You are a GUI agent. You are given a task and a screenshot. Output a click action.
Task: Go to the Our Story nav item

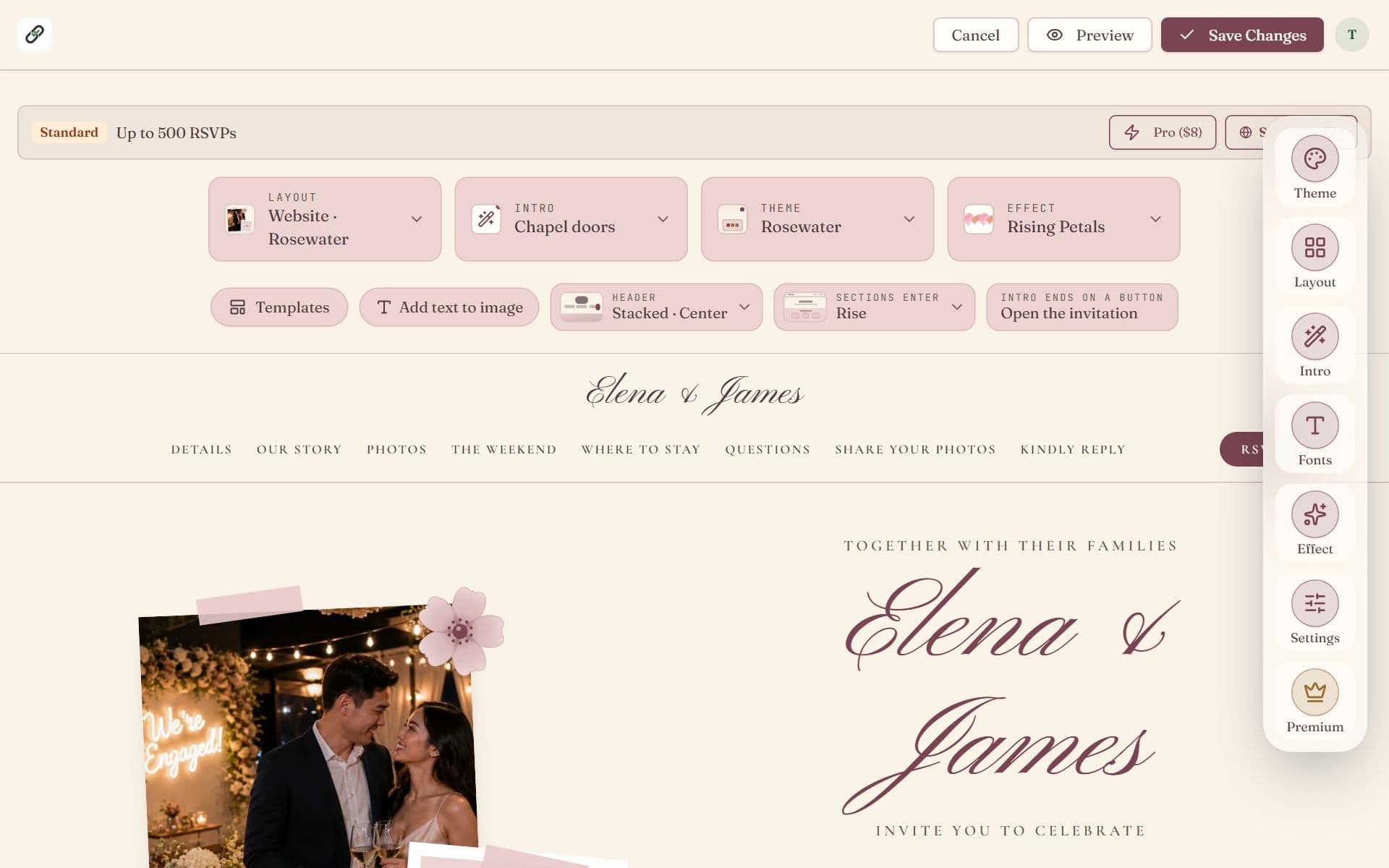(x=299, y=449)
